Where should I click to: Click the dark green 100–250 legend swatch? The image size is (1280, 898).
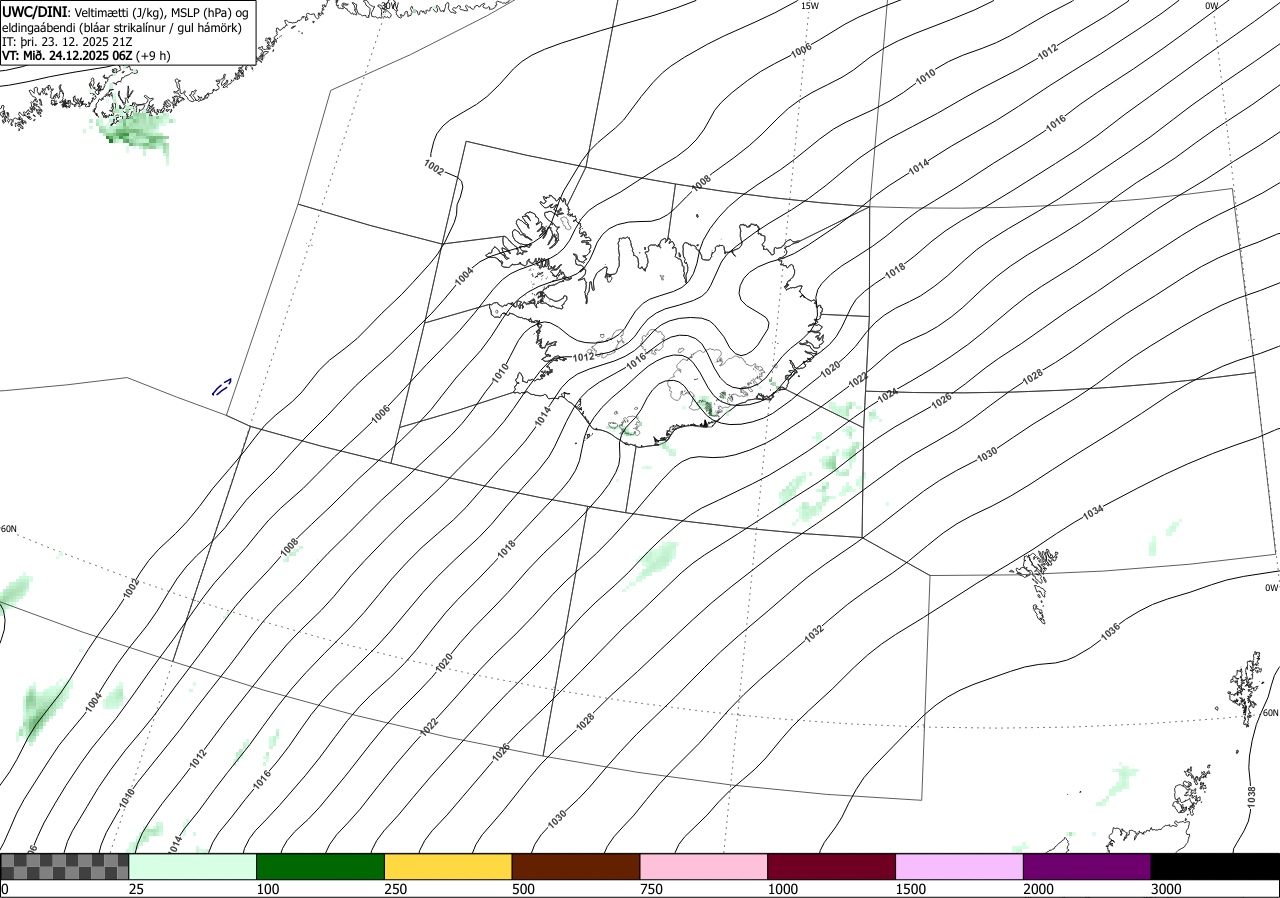click(x=321, y=866)
